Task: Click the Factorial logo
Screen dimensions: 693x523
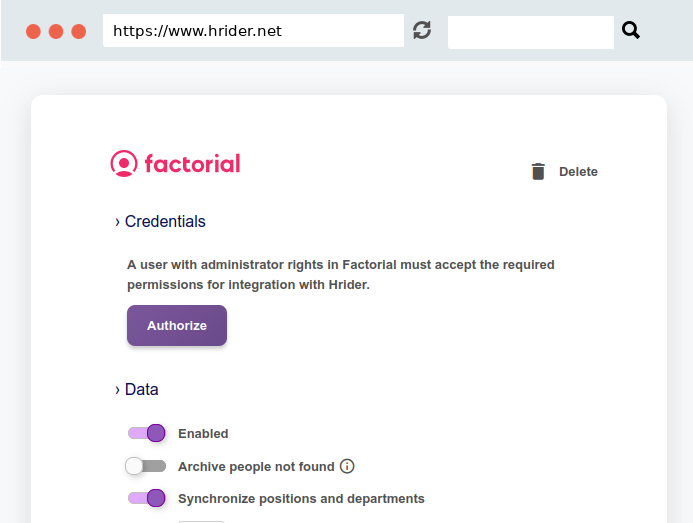Action: (175, 164)
